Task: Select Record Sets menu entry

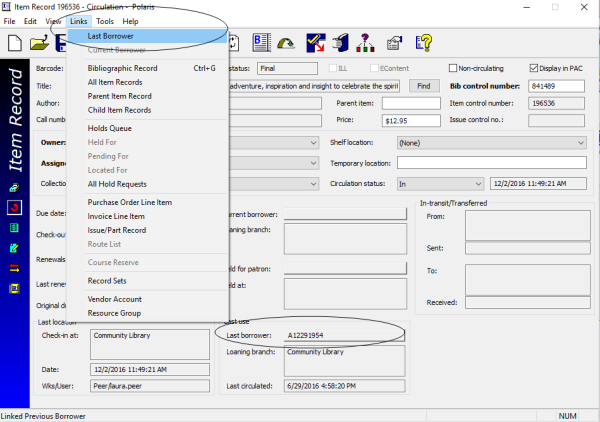Action: click(148, 281)
